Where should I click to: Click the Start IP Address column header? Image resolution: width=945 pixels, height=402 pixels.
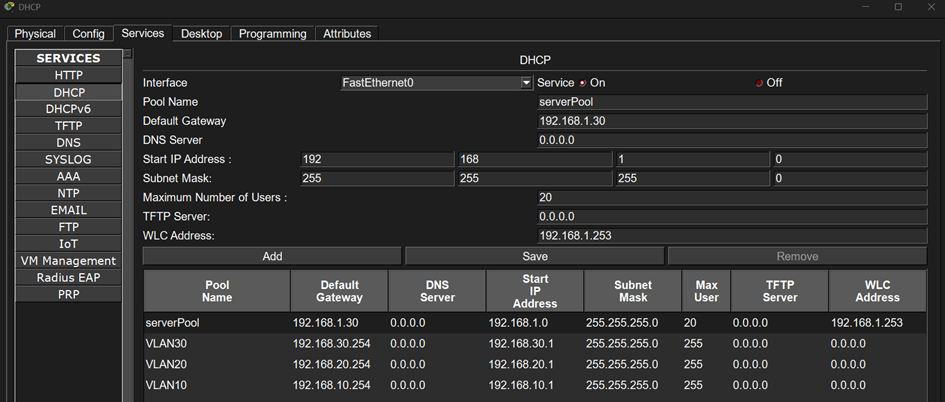click(535, 291)
